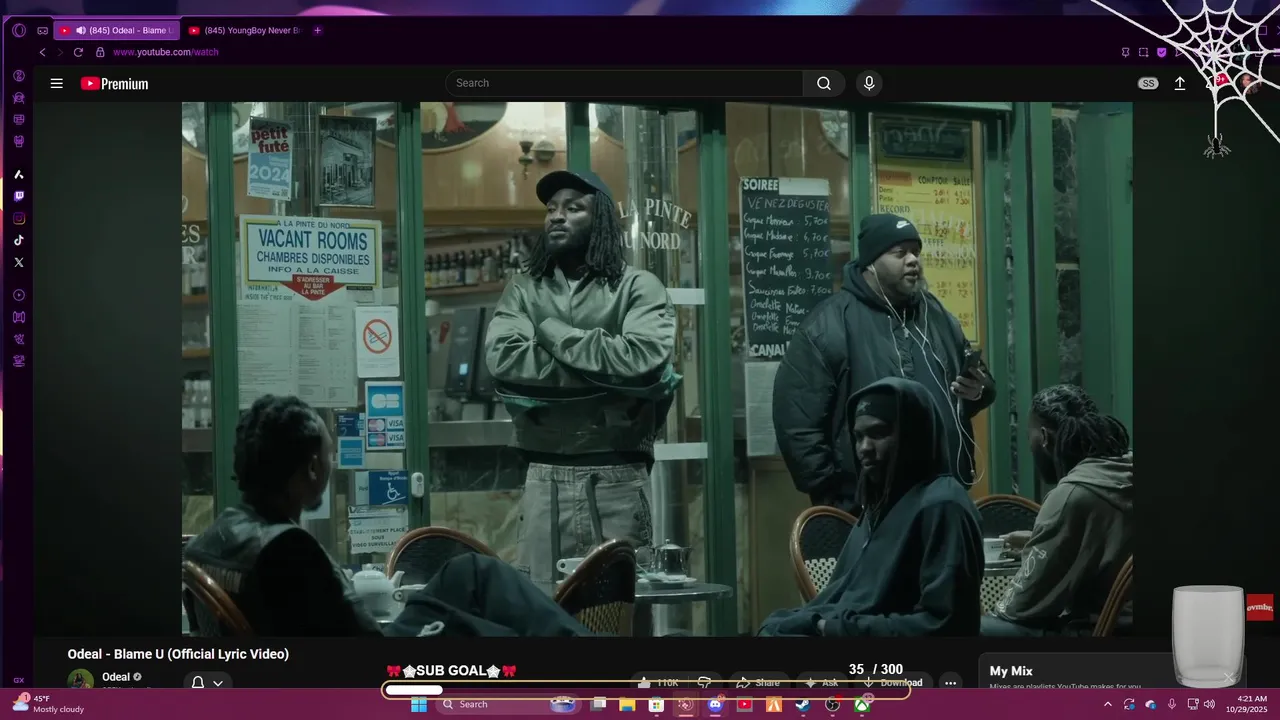1280x720 pixels.
Task: Open the sidebar wand-like icon near the bottom
Action: [x=18, y=339]
